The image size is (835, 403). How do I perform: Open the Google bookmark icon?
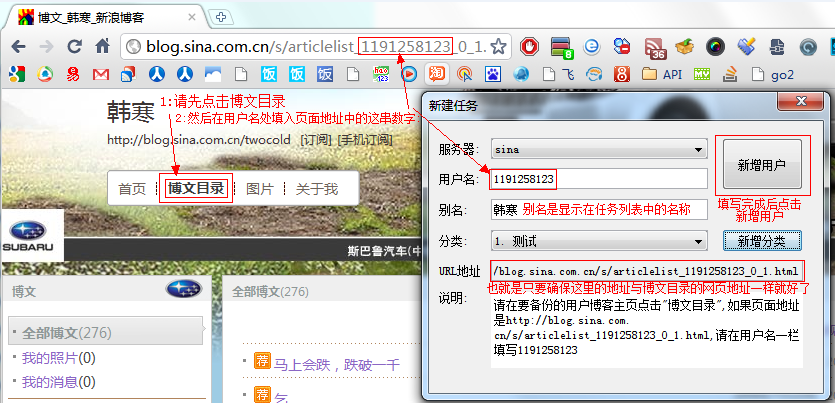tap(17, 75)
